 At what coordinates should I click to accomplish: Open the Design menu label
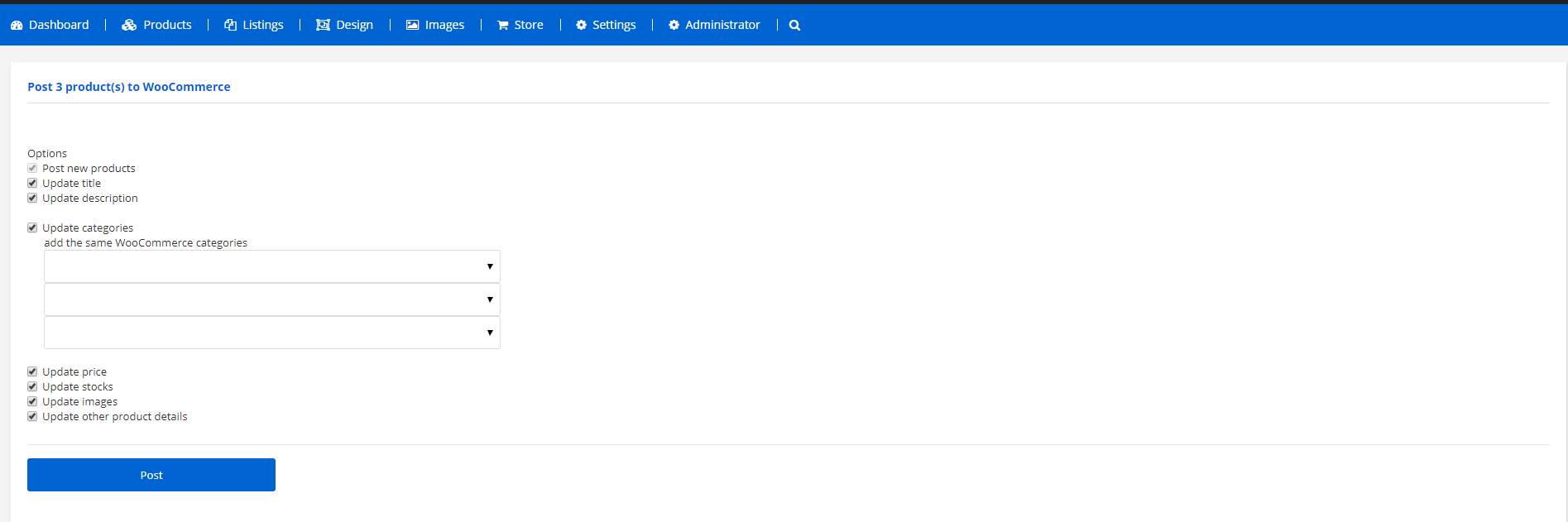[x=354, y=25]
